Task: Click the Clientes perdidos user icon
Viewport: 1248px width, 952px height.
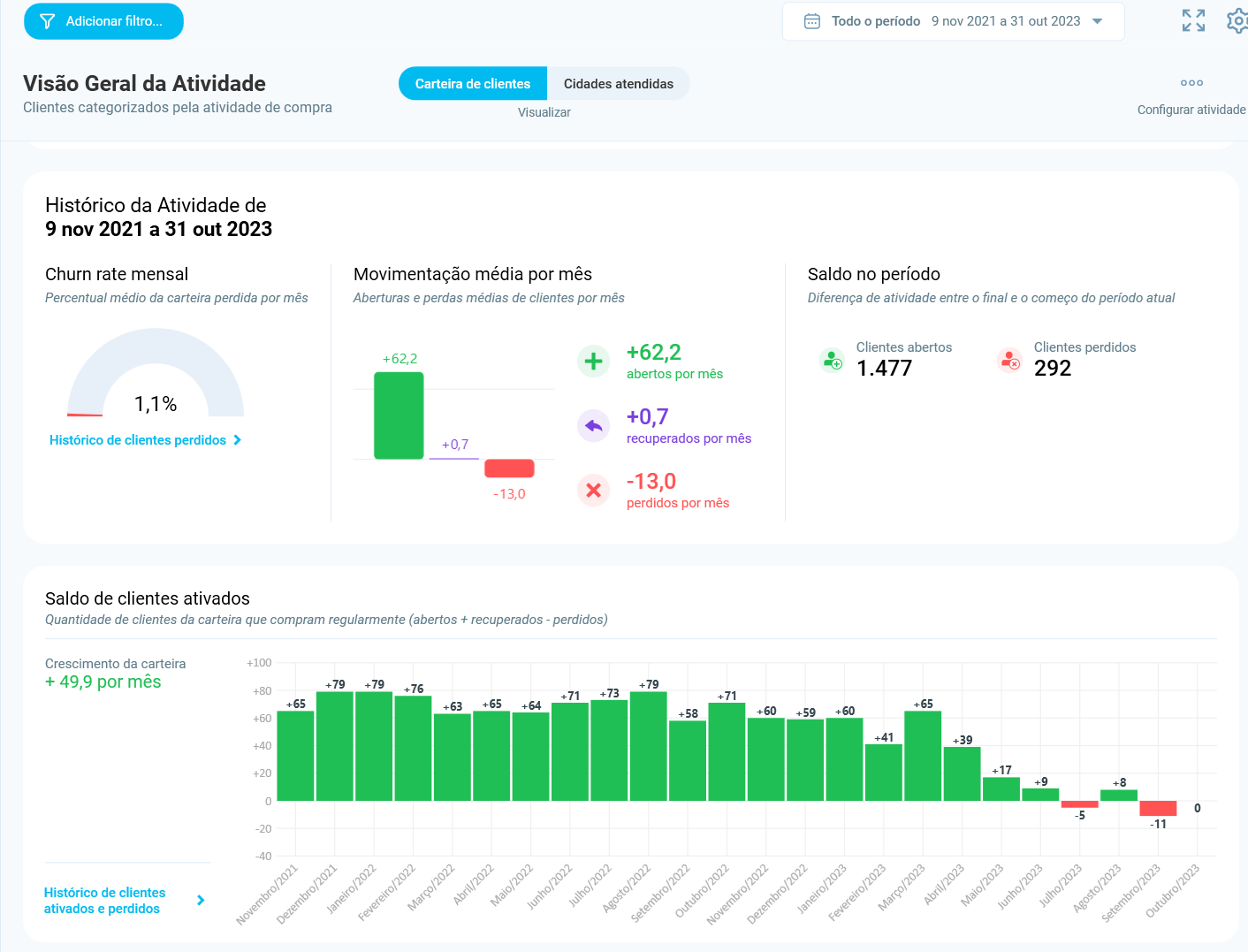Action: tap(1010, 361)
